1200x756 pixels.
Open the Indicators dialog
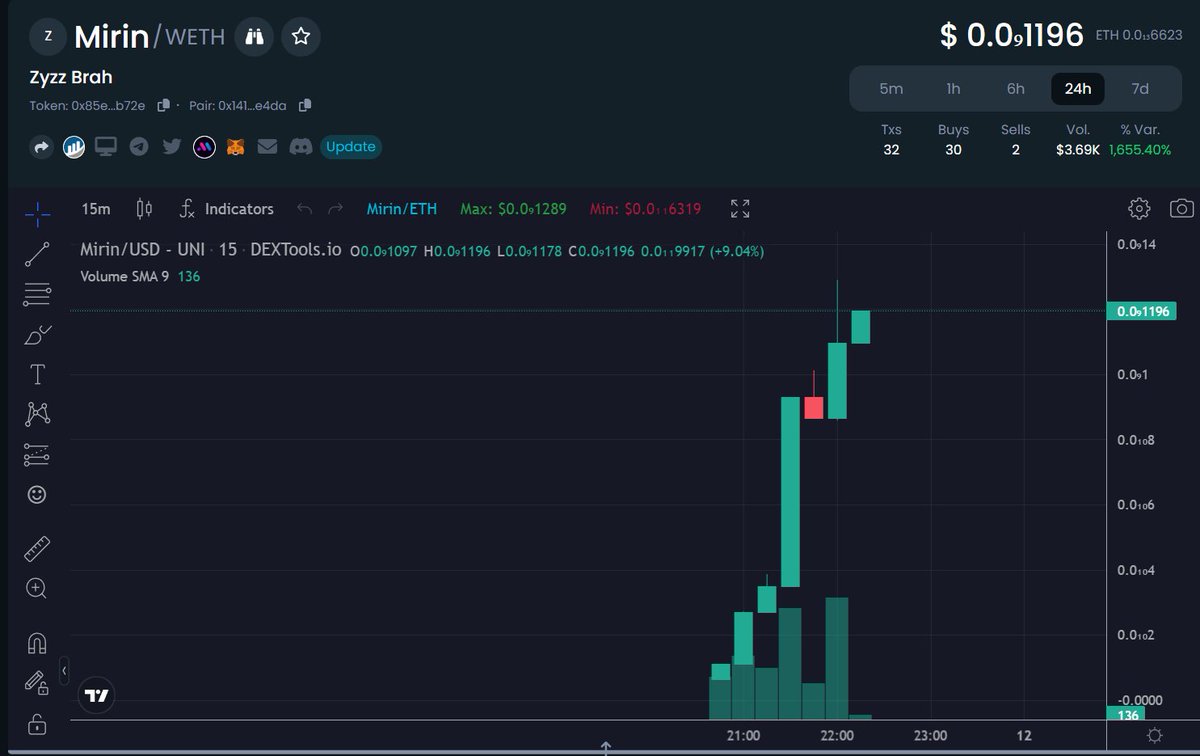[x=226, y=209]
